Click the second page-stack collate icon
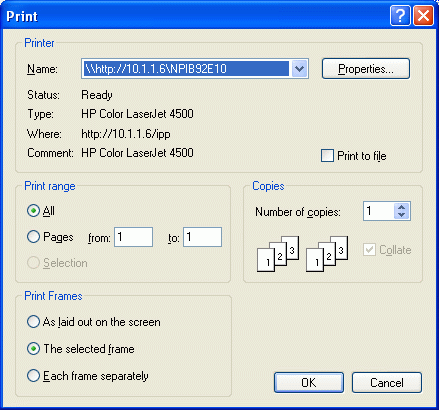 (327, 254)
